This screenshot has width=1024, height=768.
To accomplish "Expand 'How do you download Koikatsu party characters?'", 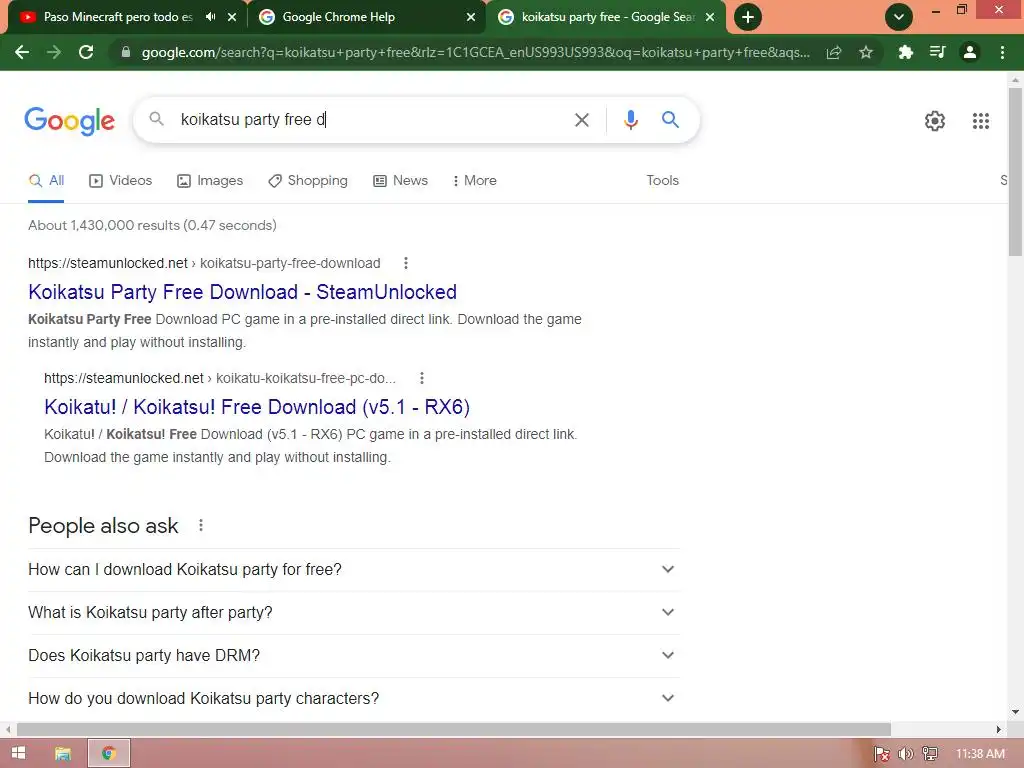I will pyautogui.click(x=353, y=699).
